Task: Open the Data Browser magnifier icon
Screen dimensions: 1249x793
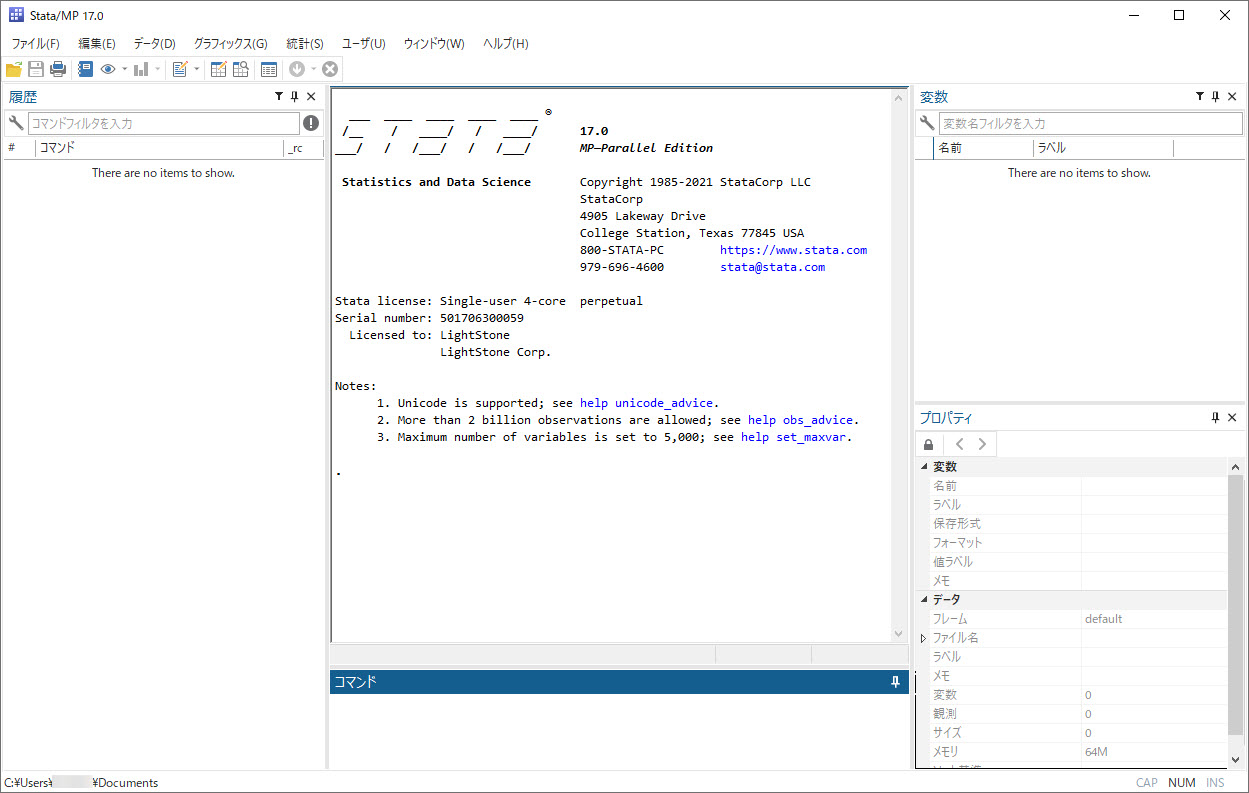Action: click(241, 69)
